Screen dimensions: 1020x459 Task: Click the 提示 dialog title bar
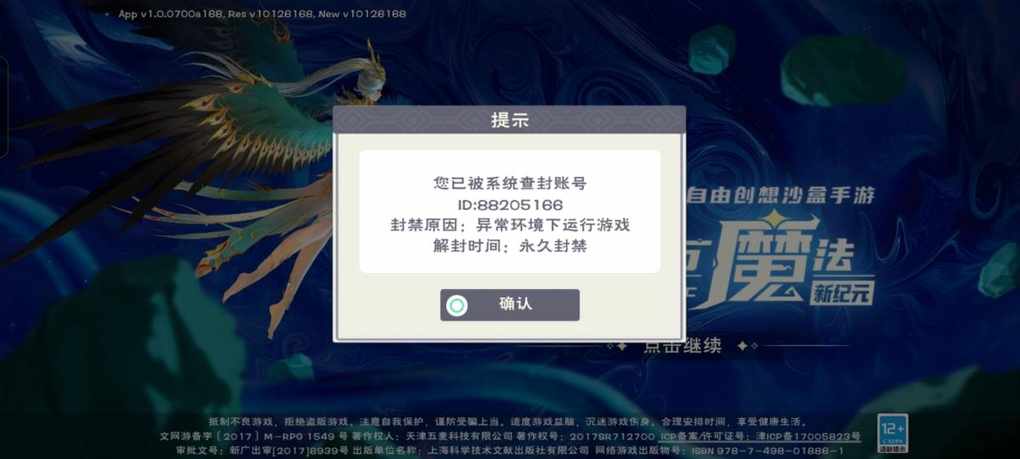(x=509, y=120)
